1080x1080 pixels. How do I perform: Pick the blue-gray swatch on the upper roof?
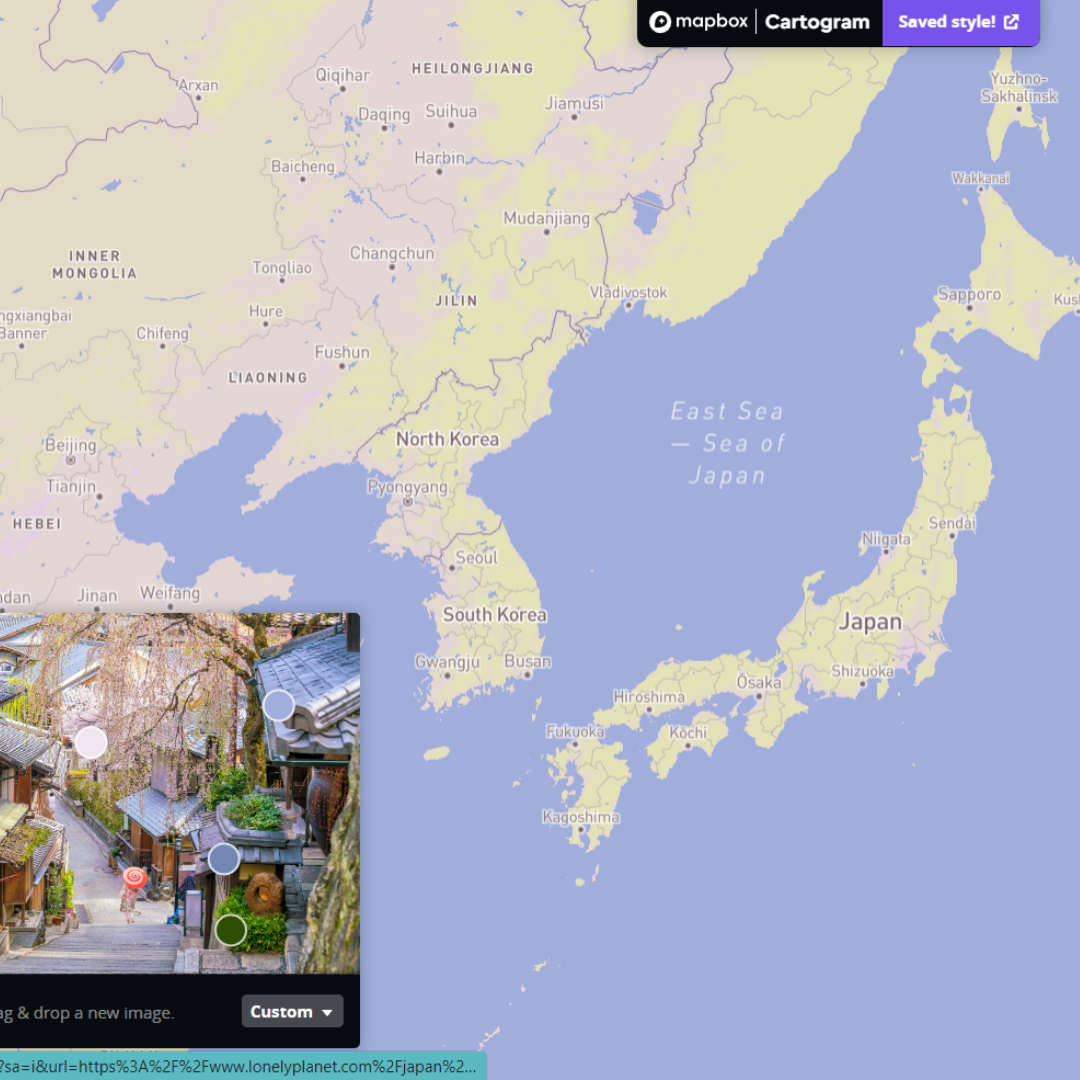pyautogui.click(x=278, y=704)
